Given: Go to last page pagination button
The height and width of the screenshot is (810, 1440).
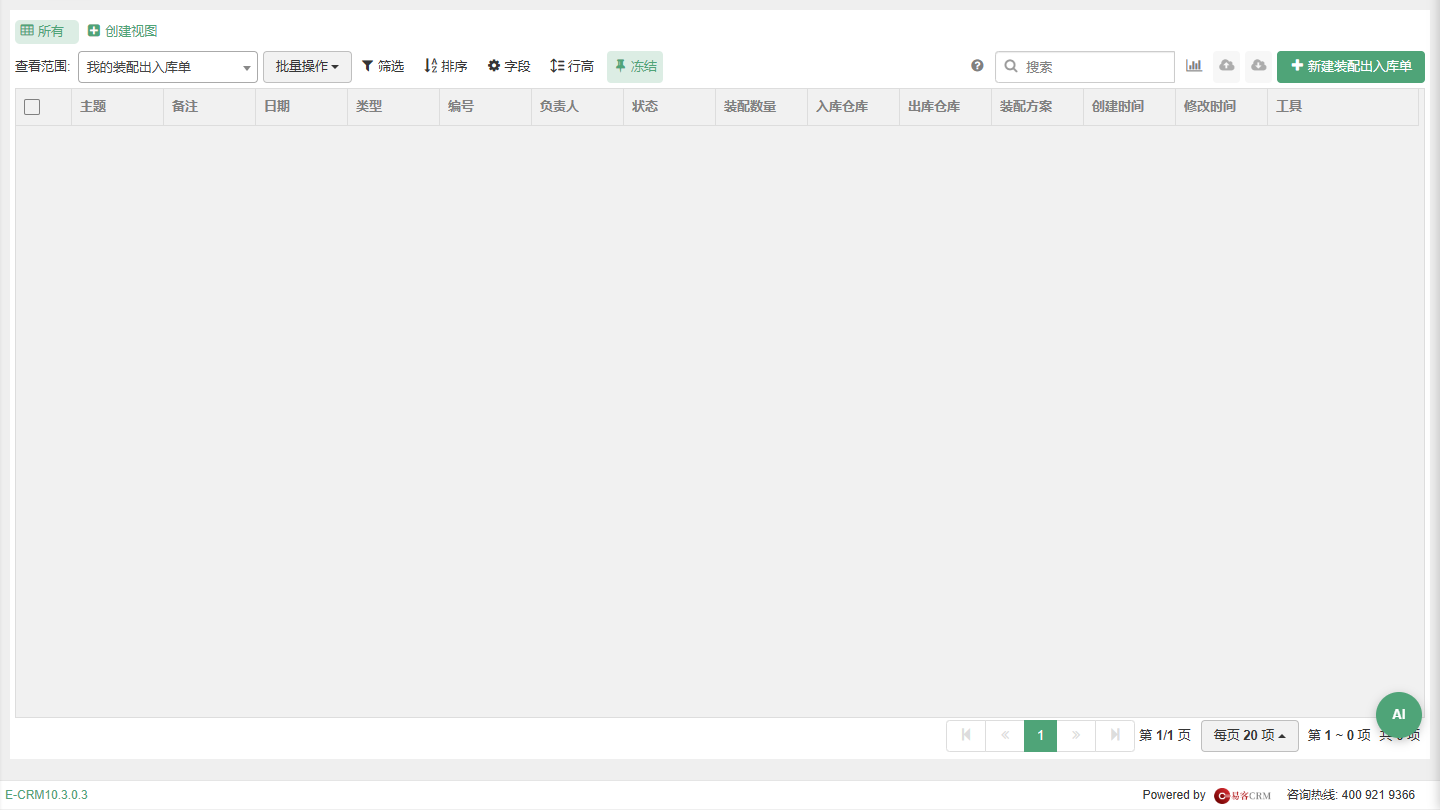Looking at the screenshot, I should click(1115, 735).
